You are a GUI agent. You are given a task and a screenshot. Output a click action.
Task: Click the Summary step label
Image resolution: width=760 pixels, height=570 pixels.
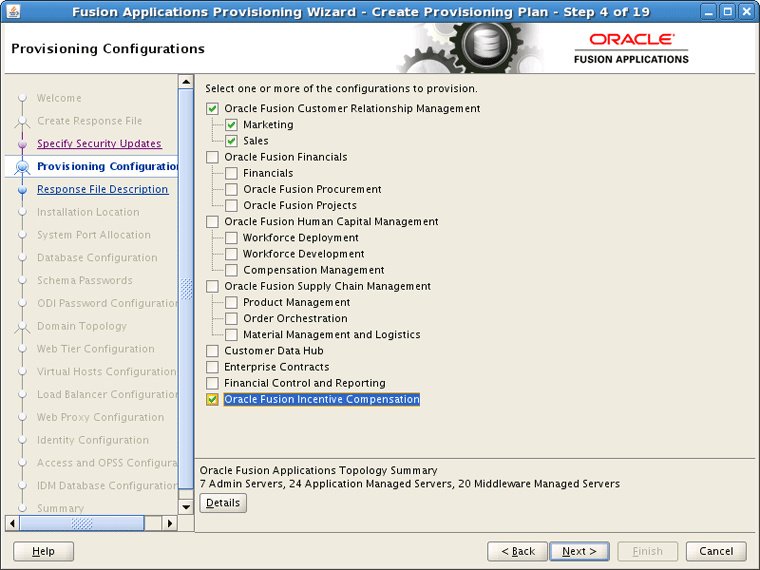61,508
